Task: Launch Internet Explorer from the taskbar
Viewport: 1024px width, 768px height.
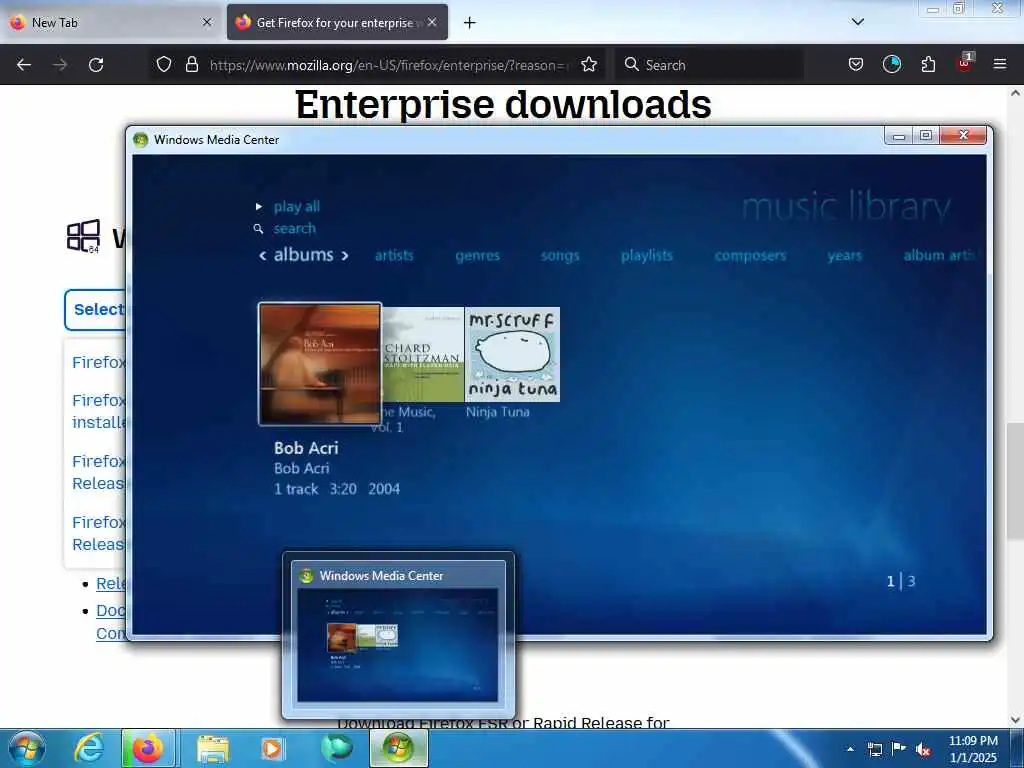Action: point(89,748)
